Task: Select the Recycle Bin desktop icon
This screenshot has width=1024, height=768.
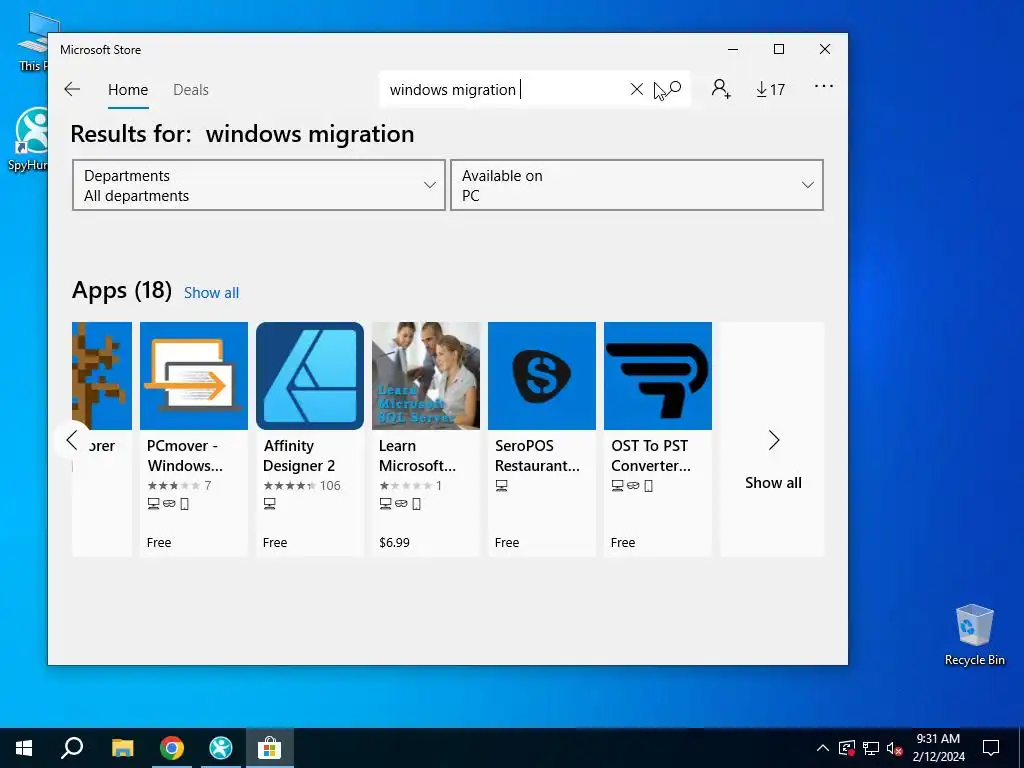Action: coord(974,635)
